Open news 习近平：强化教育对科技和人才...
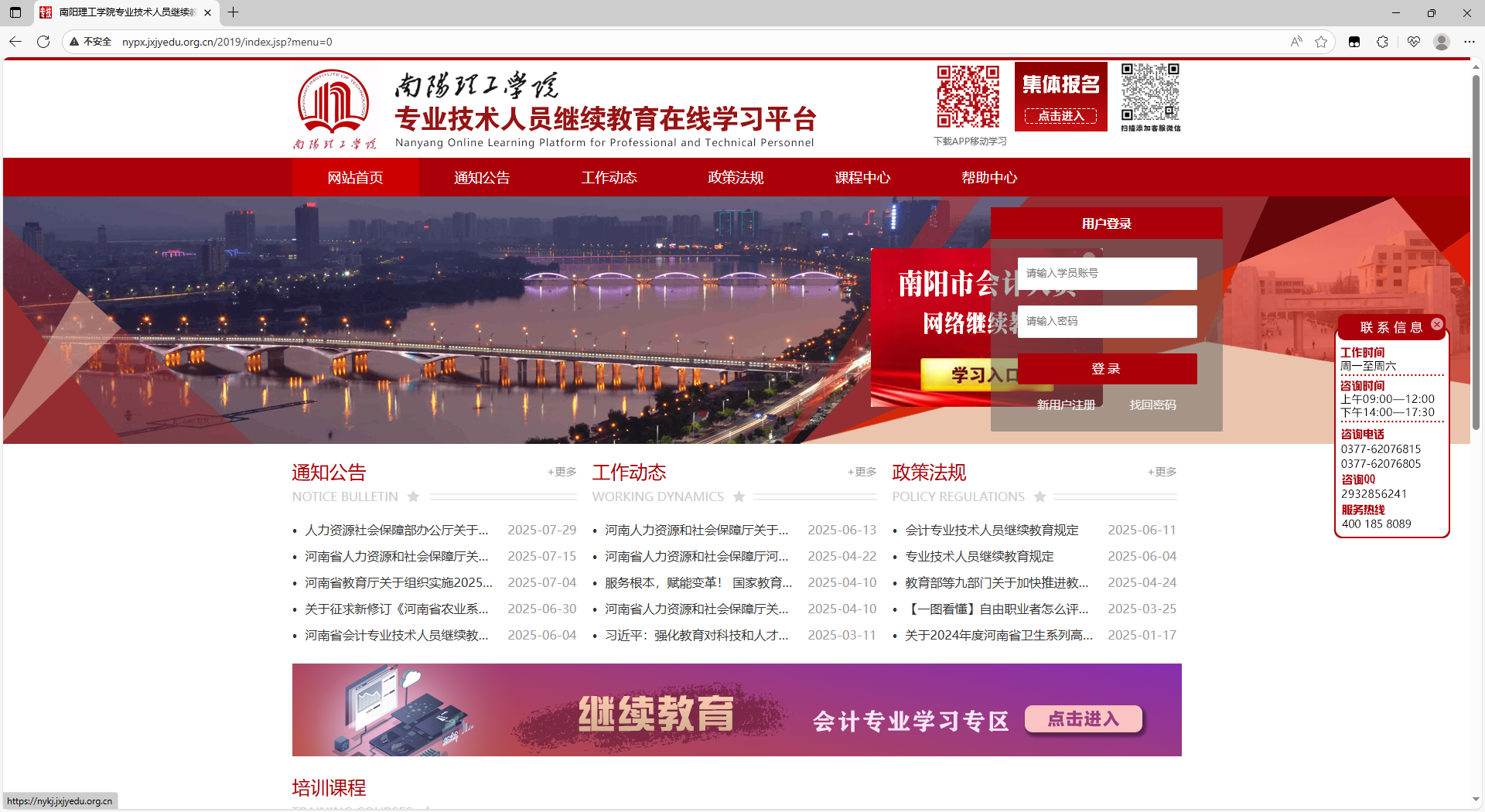Image resolution: width=1485 pixels, height=812 pixels. (697, 635)
